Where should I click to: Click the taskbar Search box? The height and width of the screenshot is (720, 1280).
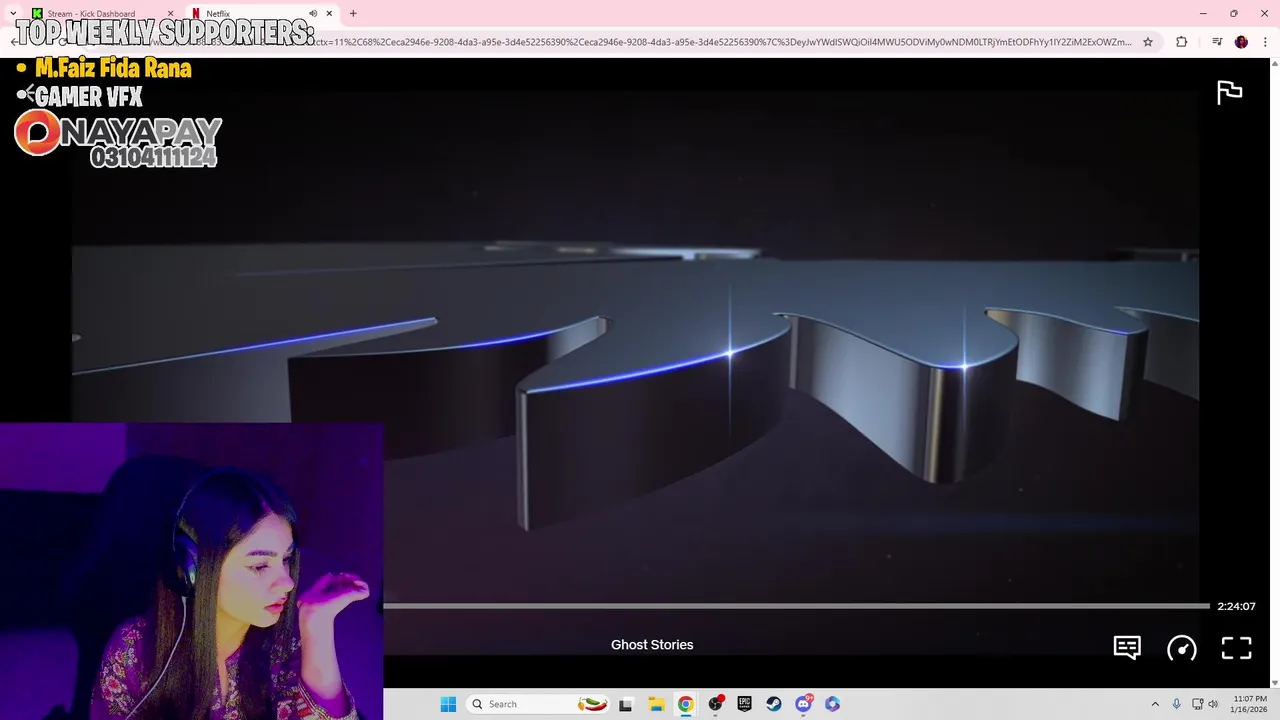[x=538, y=704]
